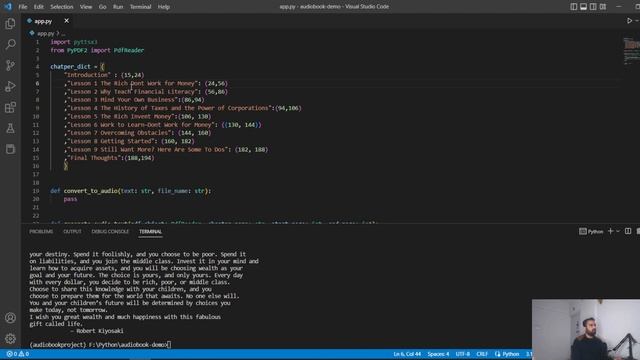Open the launch profile dropdown arrow
The height and width of the screenshot is (360, 640).
[618, 231]
